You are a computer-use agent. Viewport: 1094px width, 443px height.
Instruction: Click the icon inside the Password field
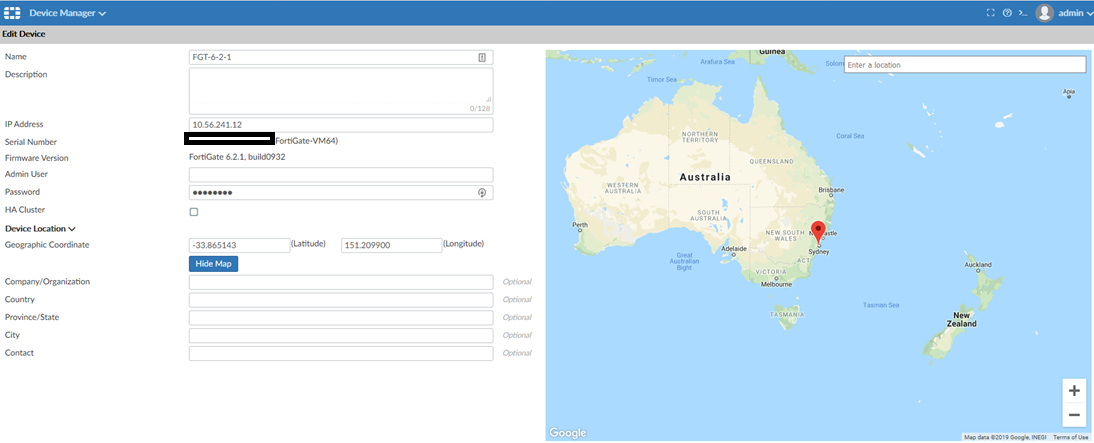482,192
